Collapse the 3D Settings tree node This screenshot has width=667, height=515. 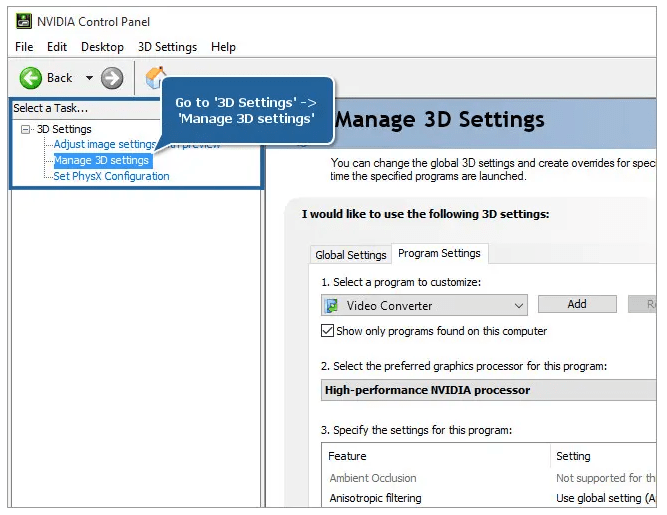point(26,129)
